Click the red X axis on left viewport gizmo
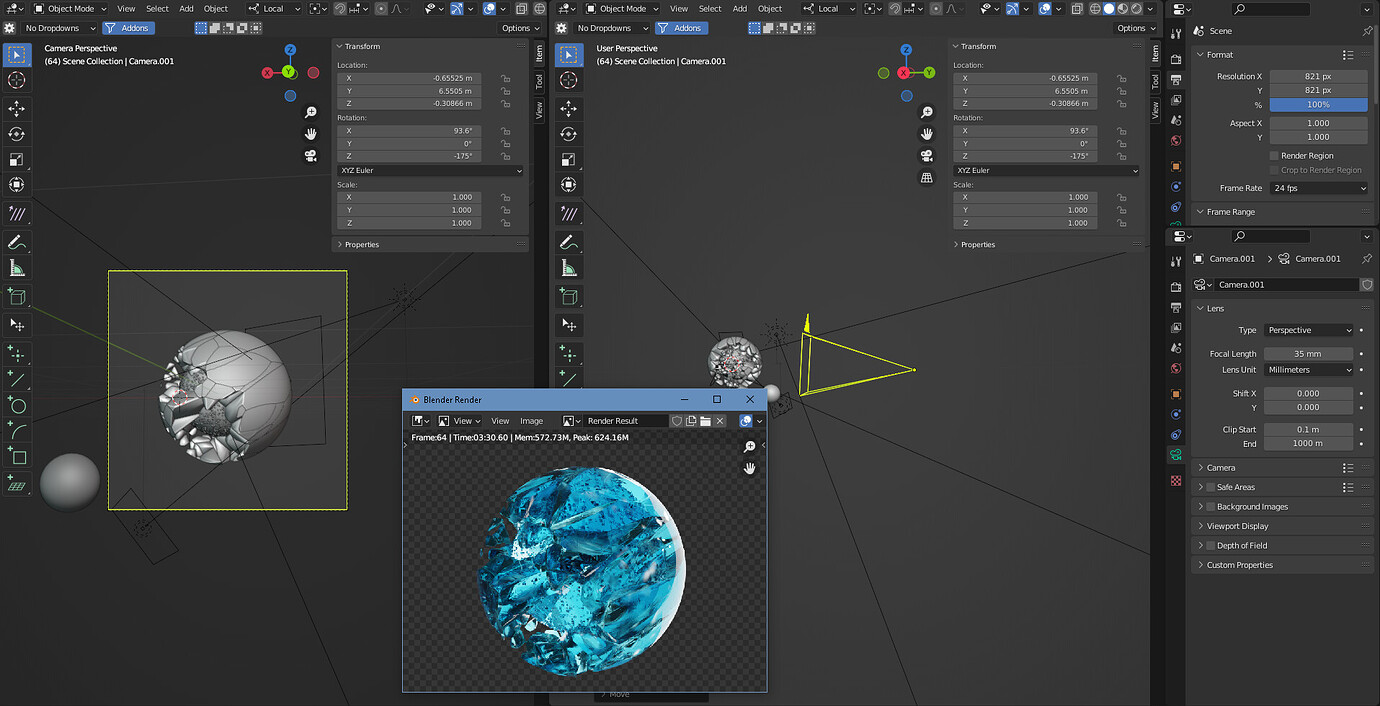1380x706 pixels. (x=267, y=73)
